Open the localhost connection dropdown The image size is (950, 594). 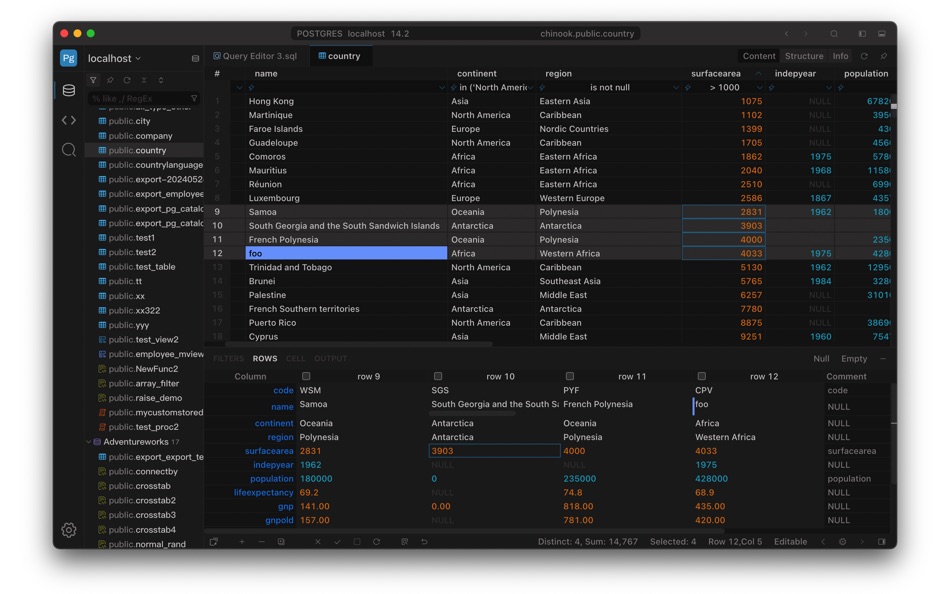(x=115, y=58)
